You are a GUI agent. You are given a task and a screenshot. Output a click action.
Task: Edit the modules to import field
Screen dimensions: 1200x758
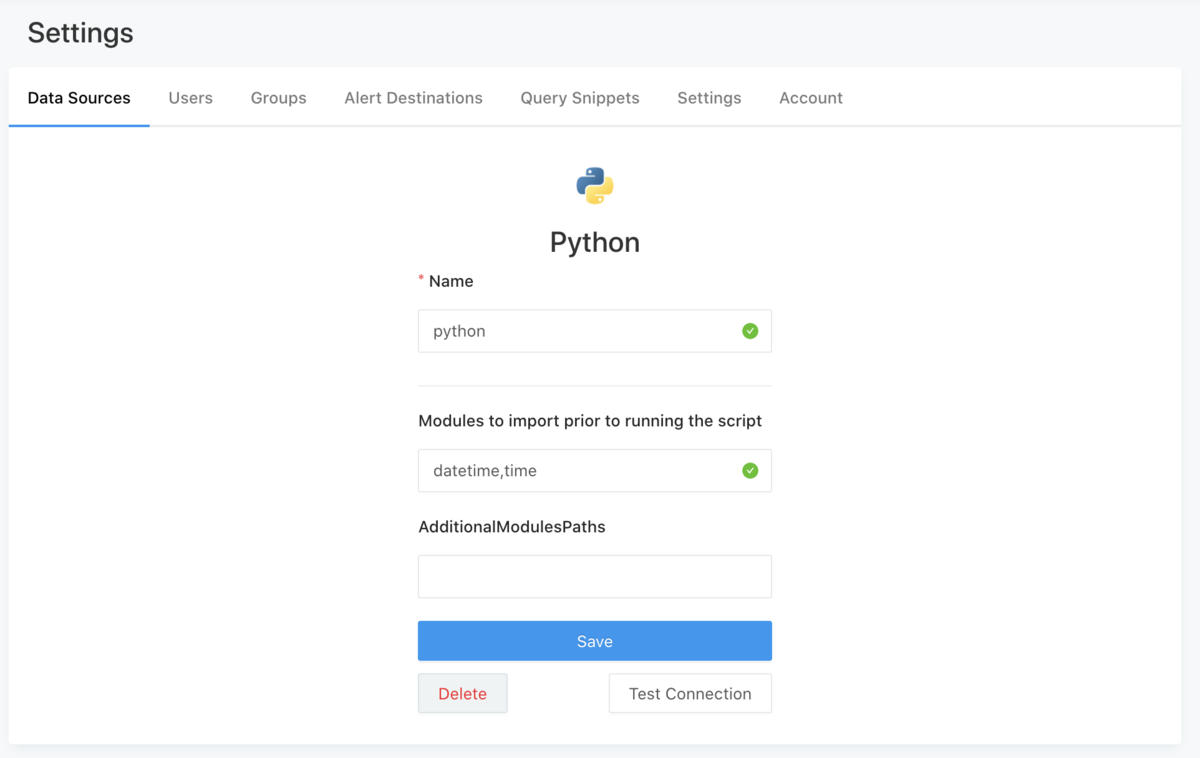(x=595, y=471)
